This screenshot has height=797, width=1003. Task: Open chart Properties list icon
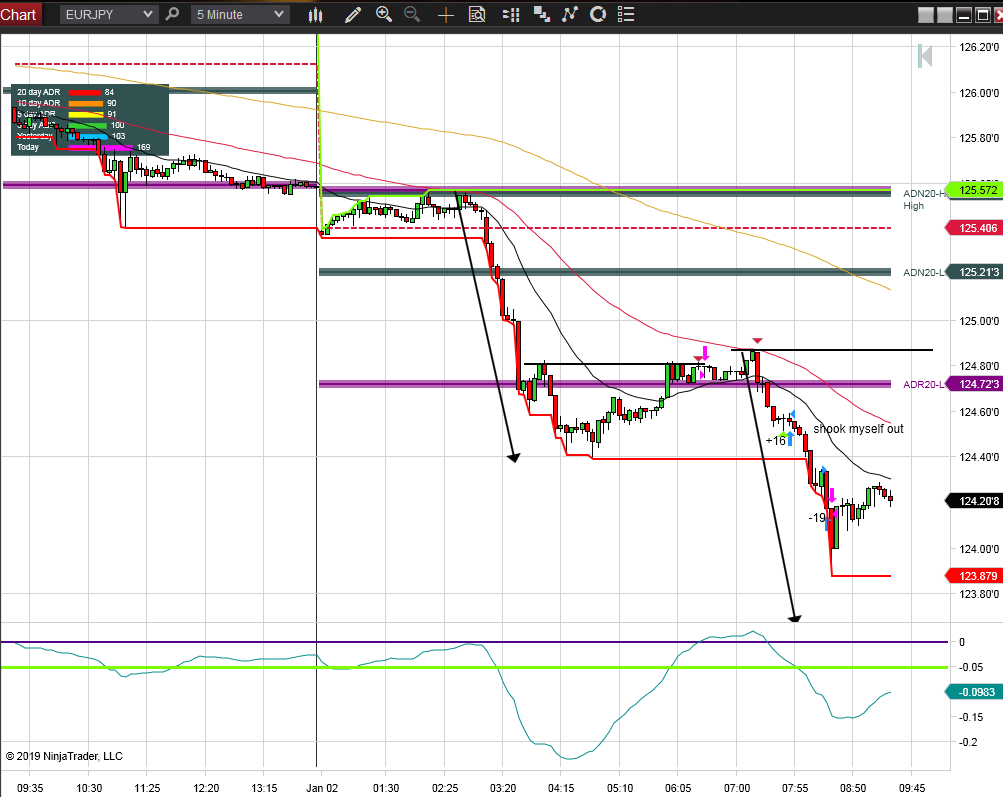(626, 14)
